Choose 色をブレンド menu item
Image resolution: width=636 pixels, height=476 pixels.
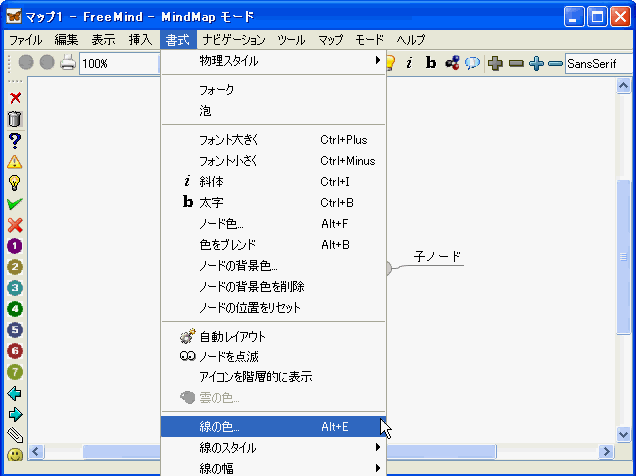tap(273, 245)
